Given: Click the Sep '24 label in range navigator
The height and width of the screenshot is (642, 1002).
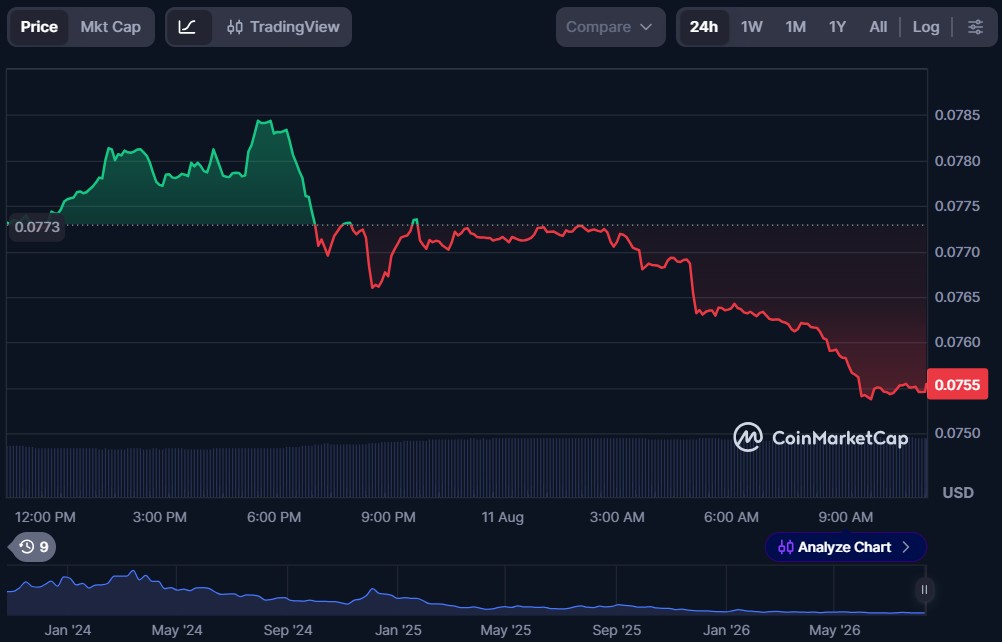Looking at the screenshot, I should [x=288, y=630].
